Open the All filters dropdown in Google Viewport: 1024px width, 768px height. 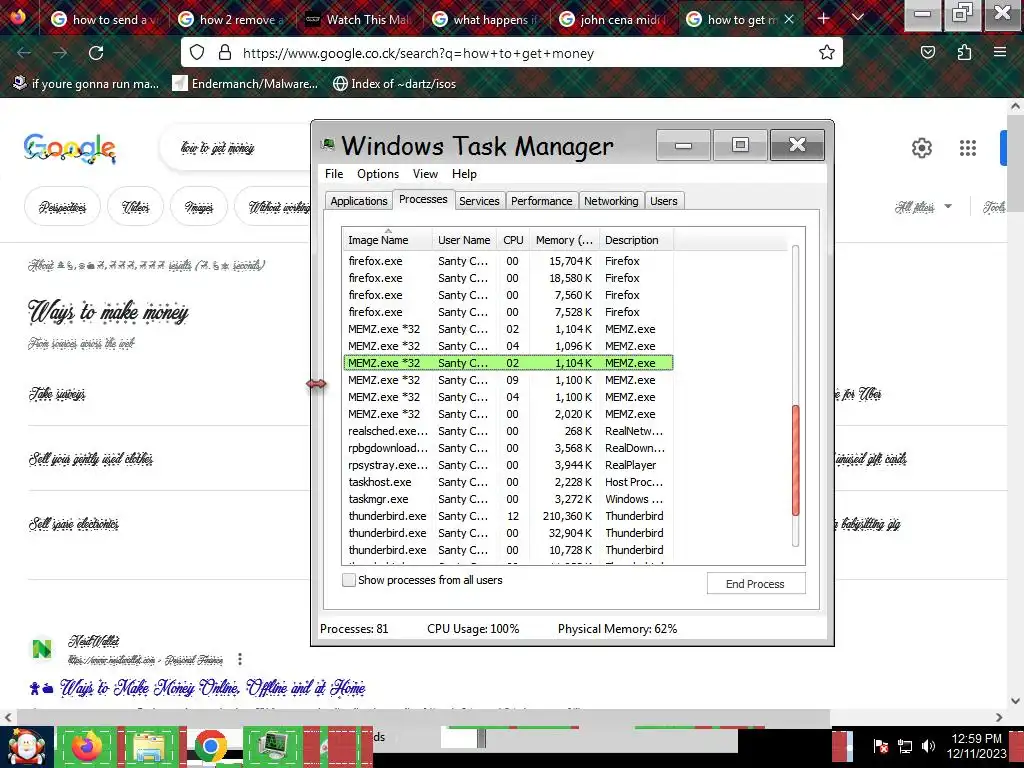click(923, 207)
